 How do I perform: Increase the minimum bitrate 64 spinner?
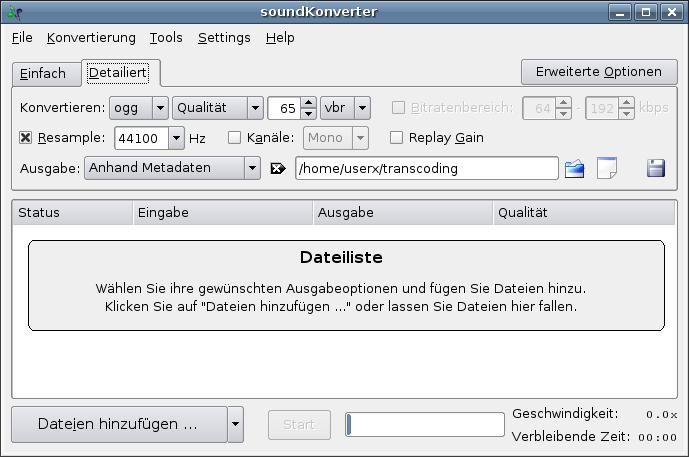(563, 103)
